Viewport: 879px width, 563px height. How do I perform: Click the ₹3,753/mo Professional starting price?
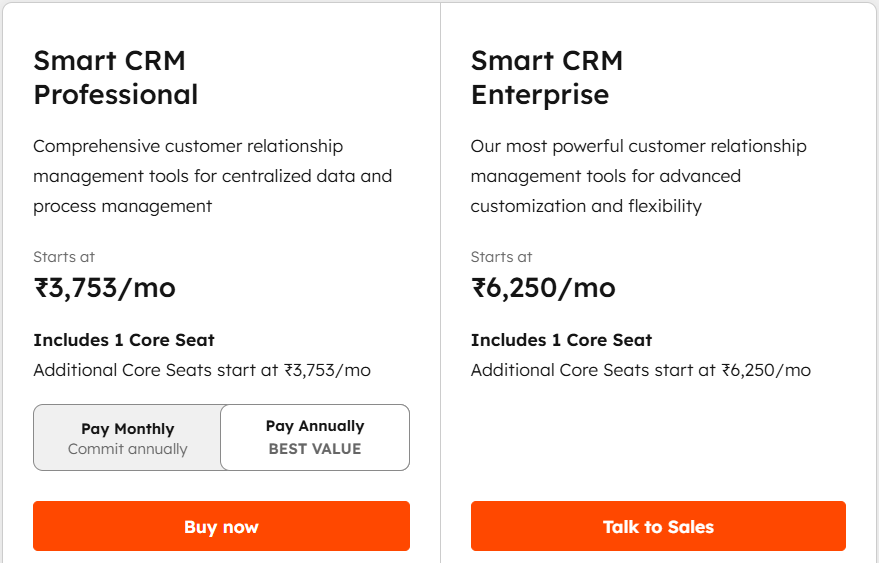click(105, 288)
